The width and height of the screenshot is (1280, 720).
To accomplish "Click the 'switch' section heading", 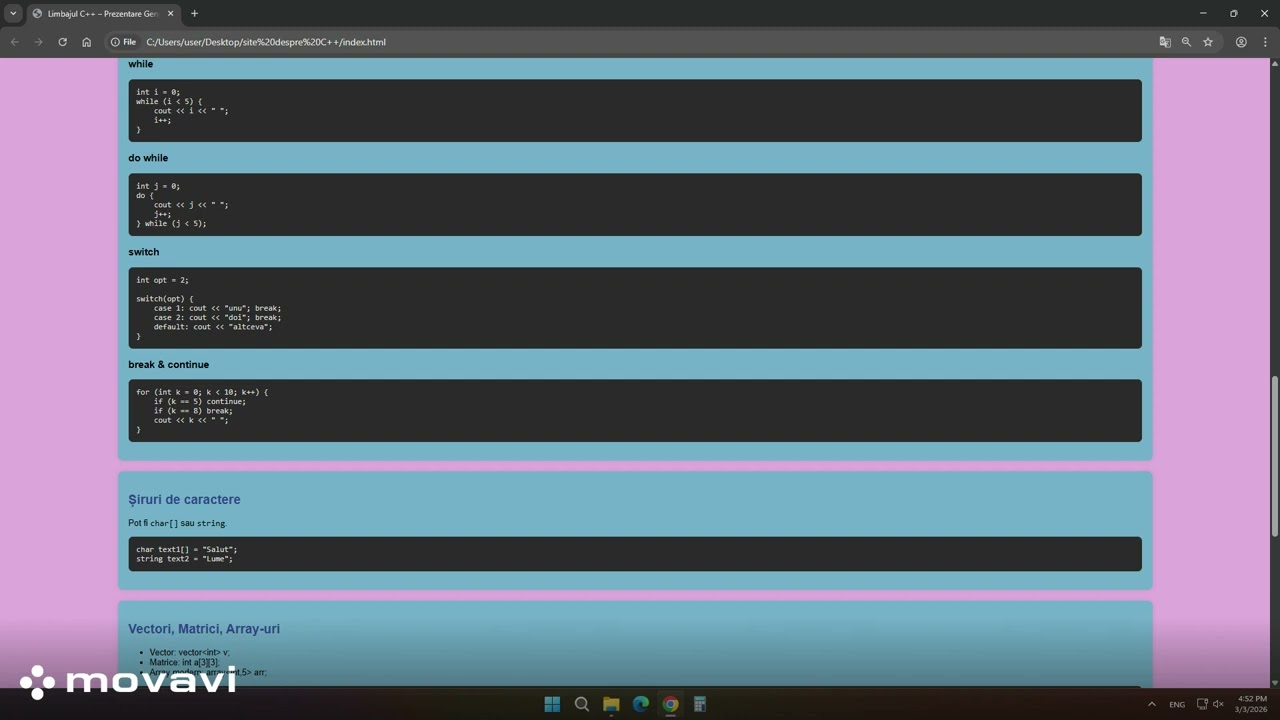I will point(143,252).
